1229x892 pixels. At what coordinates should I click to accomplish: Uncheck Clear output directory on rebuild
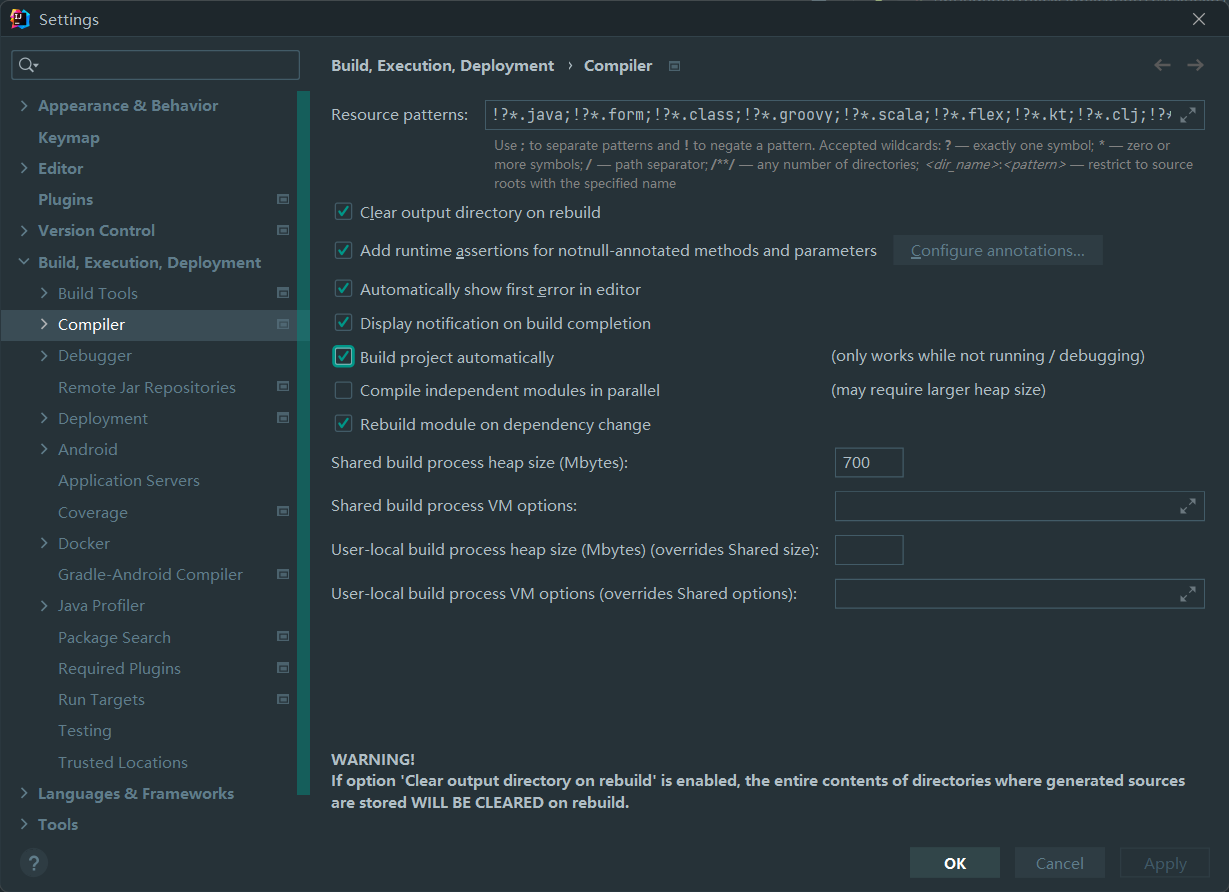[x=344, y=212]
